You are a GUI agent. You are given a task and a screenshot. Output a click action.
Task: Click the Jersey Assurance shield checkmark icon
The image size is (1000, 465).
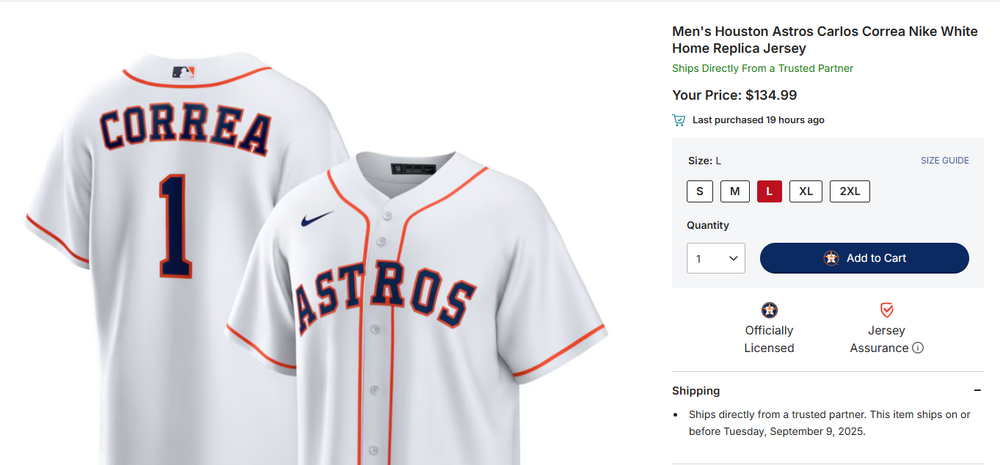[886, 310]
